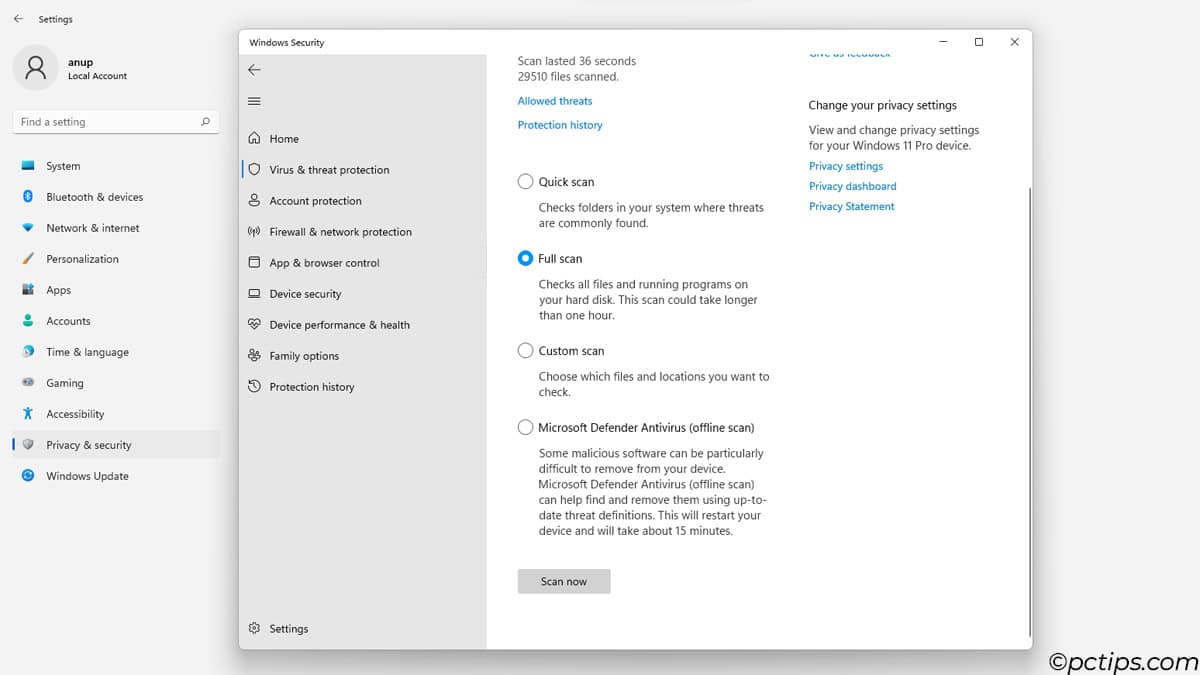Click the back arrow in Windows Security
This screenshot has height=675, width=1200.
[x=254, y=70]
